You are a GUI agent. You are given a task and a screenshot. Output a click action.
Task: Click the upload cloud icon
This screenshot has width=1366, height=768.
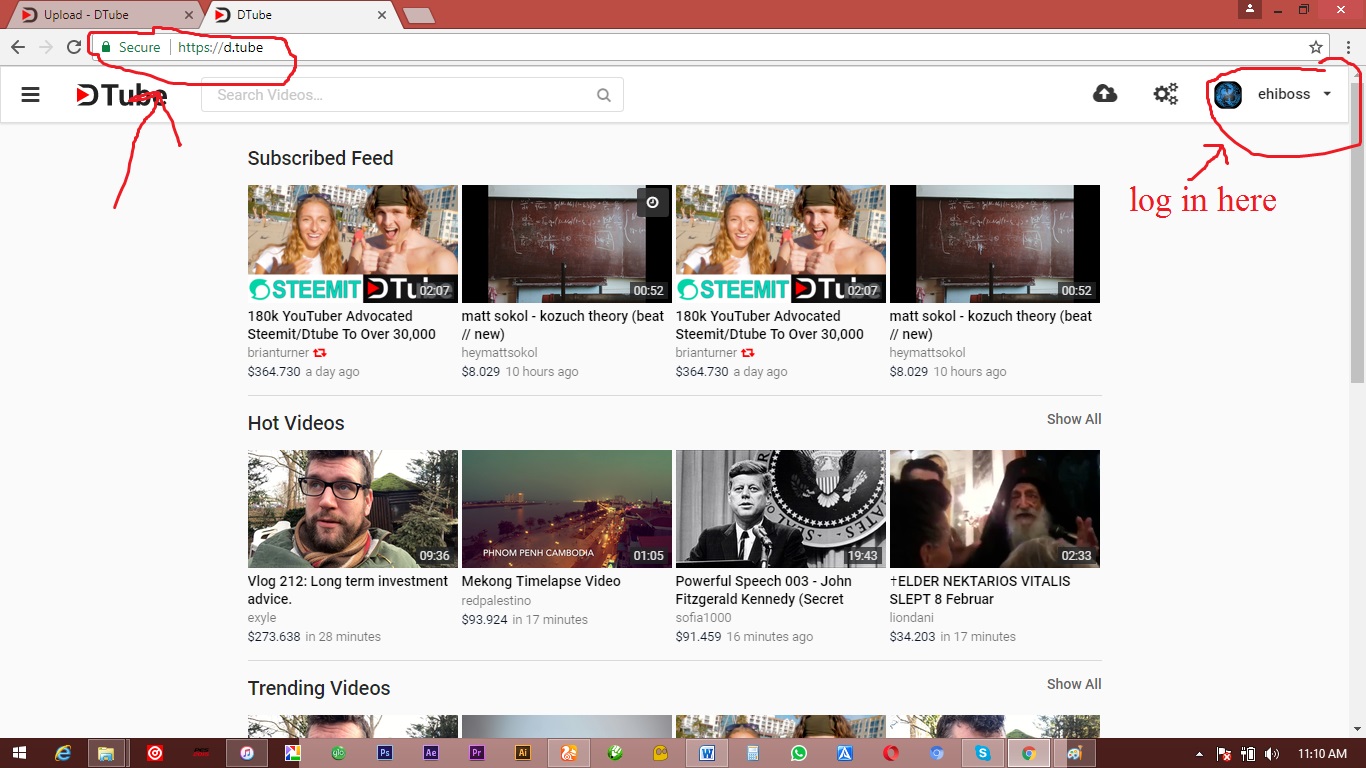[1105, 93]
